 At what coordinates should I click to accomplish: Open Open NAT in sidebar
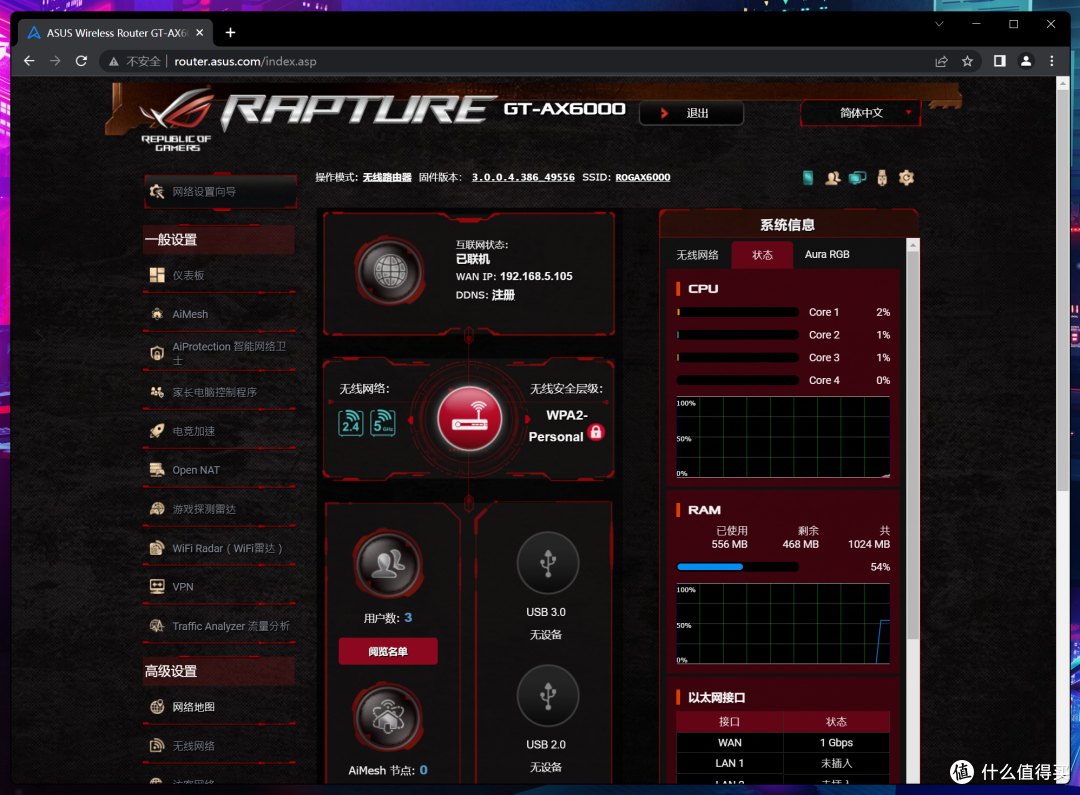pos(196,470)
